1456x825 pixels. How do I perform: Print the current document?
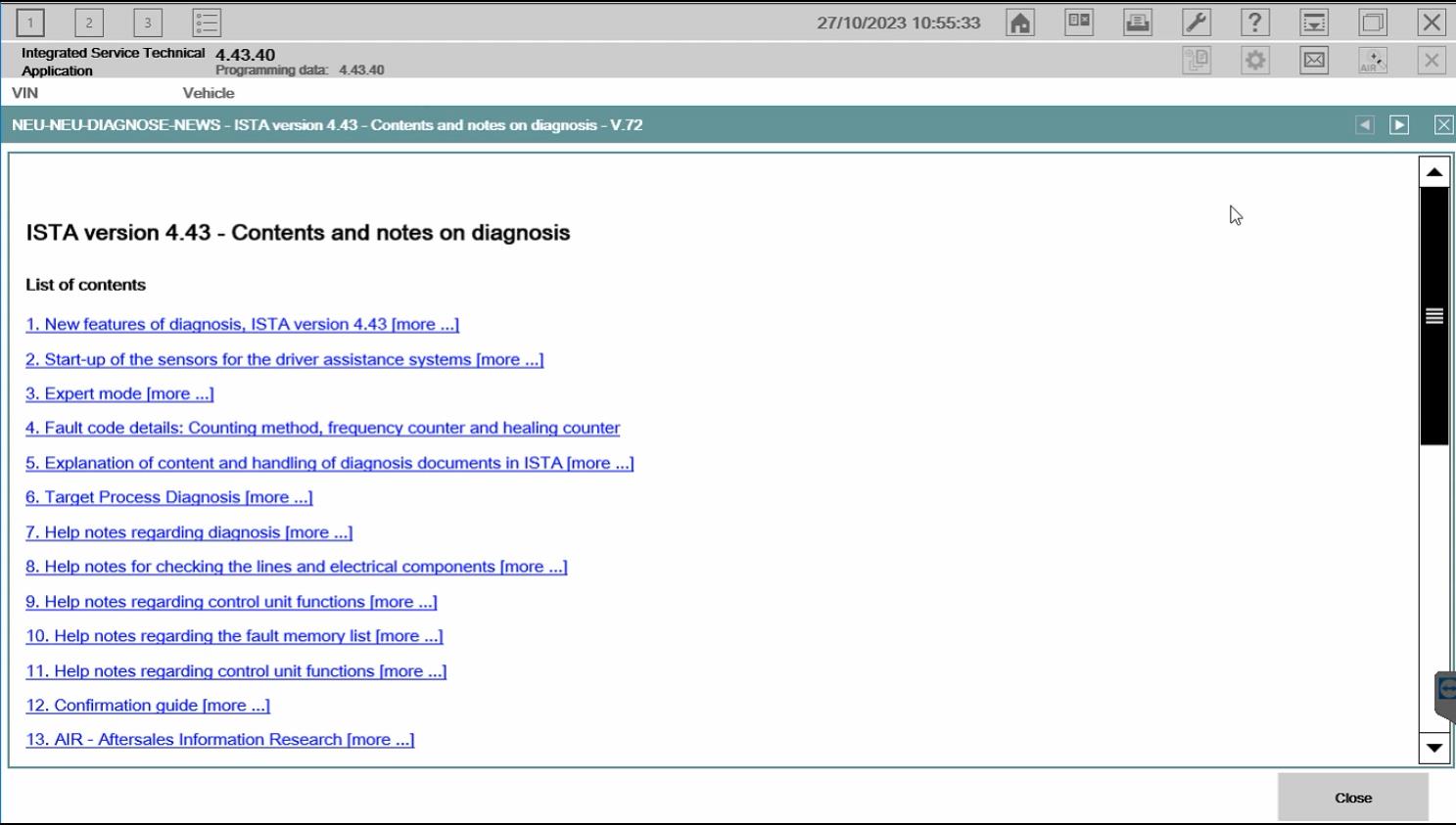[x=1138, y=23]
